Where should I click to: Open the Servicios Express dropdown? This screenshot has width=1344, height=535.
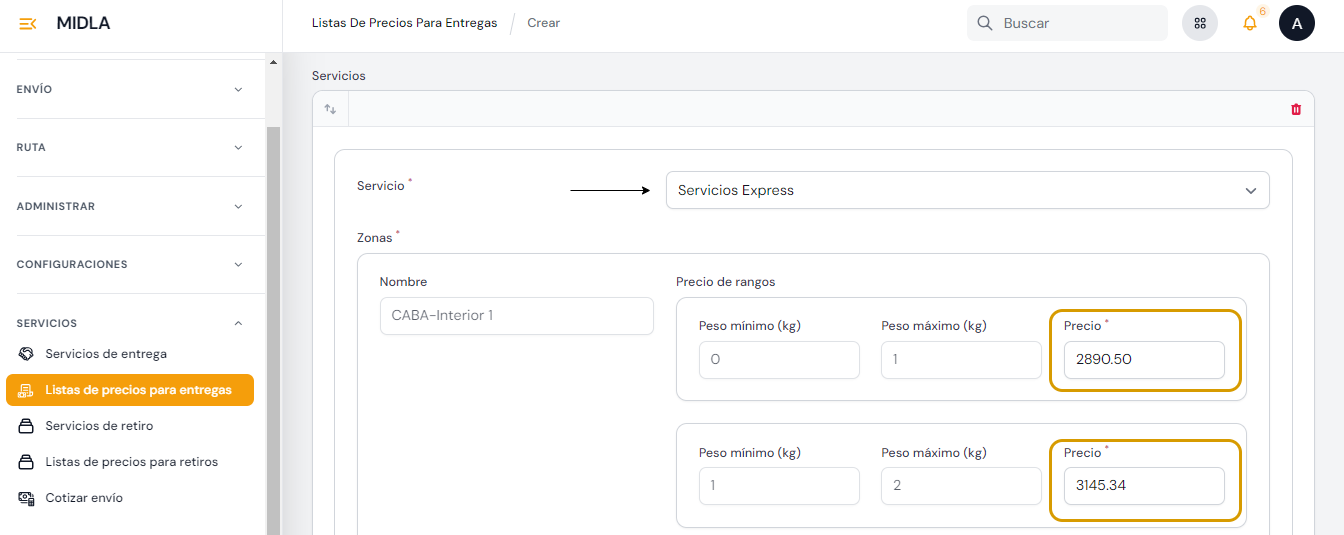(x=967, y=190)
